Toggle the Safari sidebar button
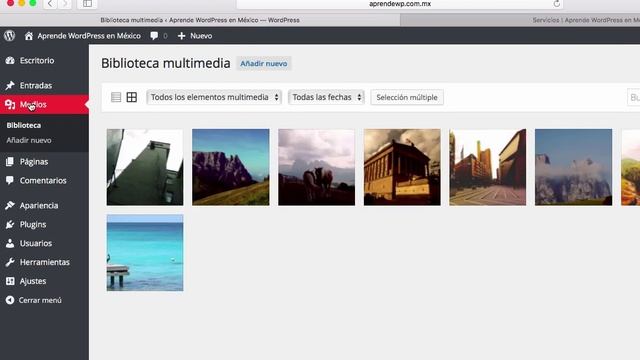 [87, 4]
